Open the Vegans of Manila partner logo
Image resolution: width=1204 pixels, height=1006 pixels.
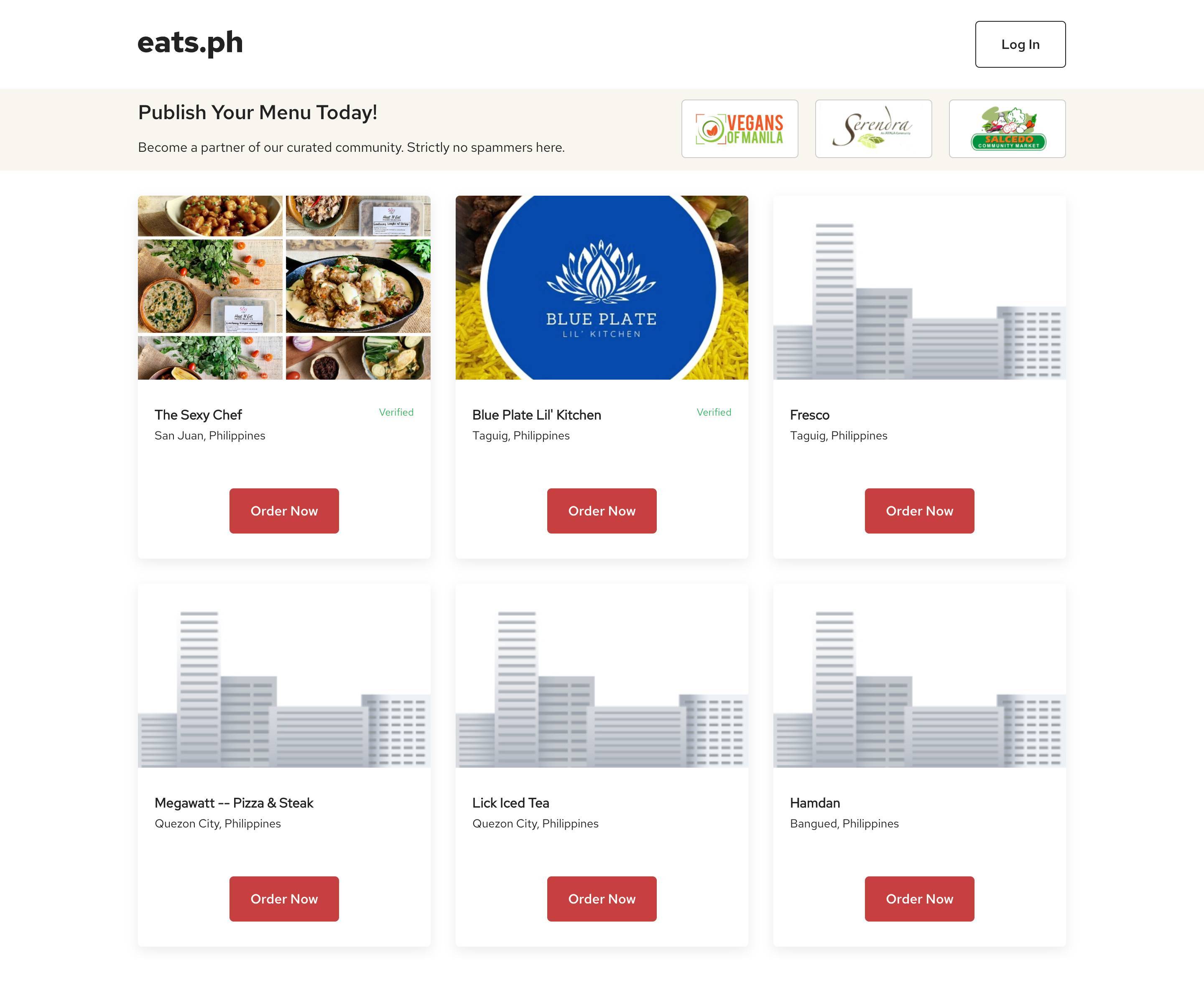(739, 128)
